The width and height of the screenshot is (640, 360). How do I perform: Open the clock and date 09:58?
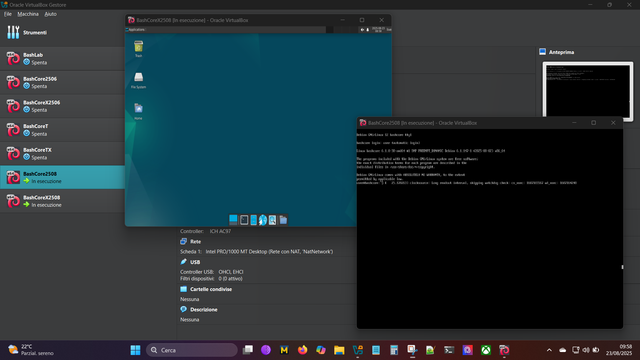click(x=619, y=350)
